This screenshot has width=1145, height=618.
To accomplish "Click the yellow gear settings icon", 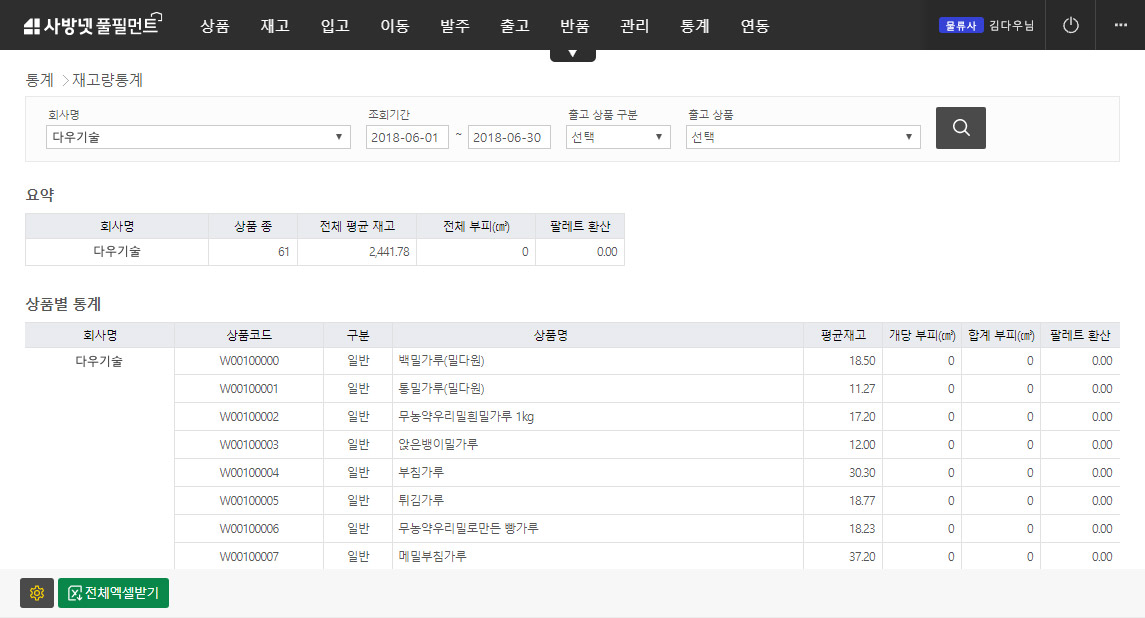I will [x=37, y=593].
